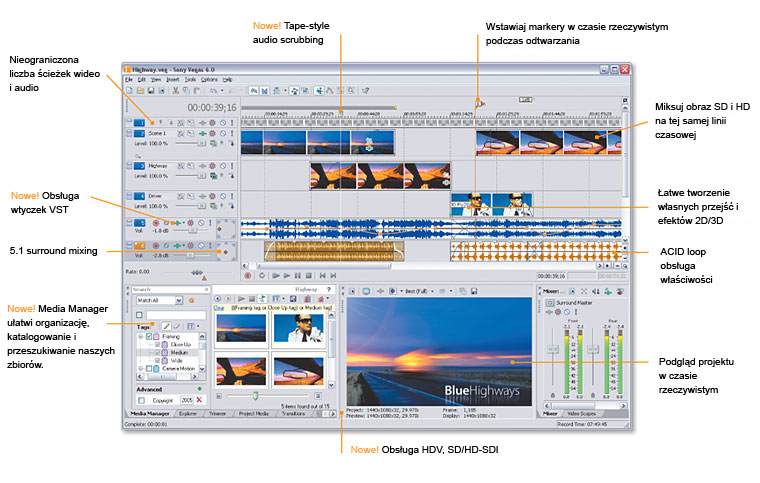Click the Paste icon in main toolbar
760x483 pixels.
pyautogui.click(x=197, y=91)
